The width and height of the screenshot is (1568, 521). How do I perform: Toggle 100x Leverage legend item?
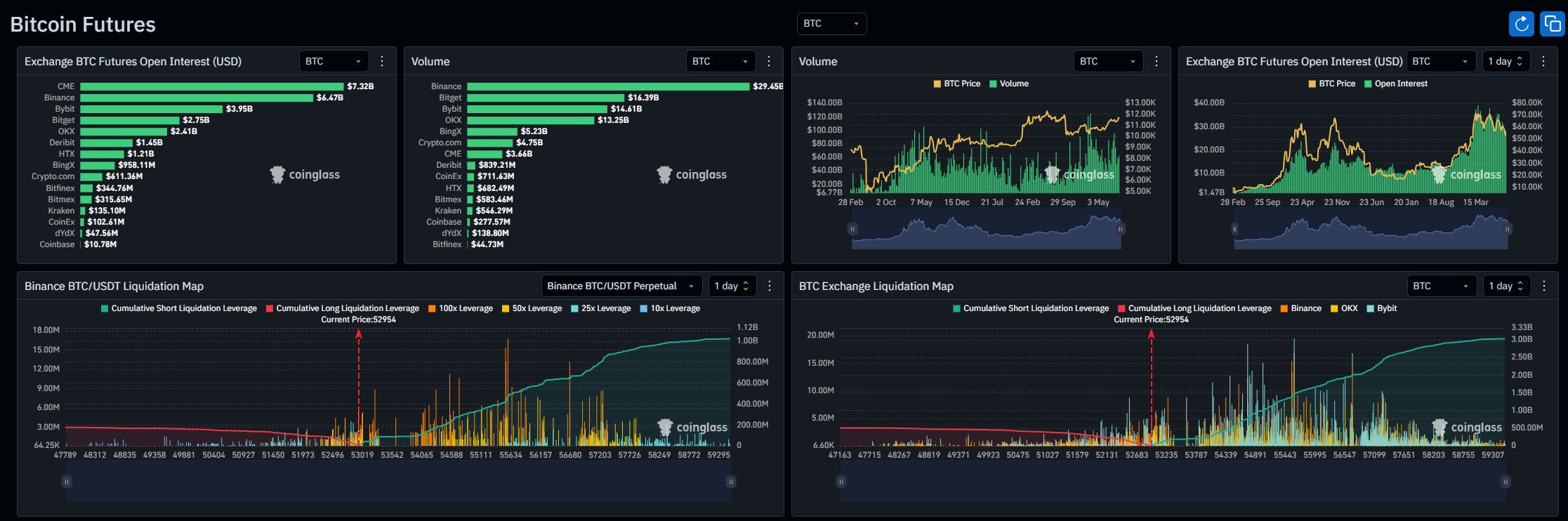click(x=460, y=308)
